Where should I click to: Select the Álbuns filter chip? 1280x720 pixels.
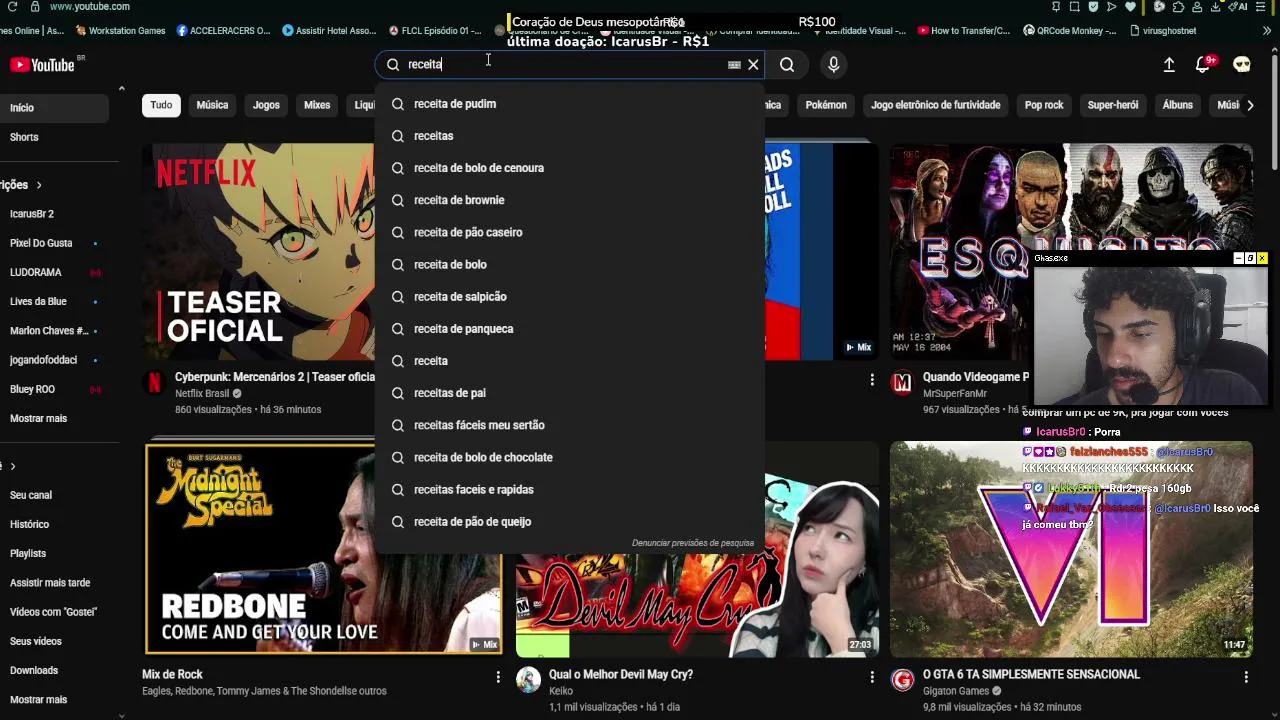(x=1178, y=105)
